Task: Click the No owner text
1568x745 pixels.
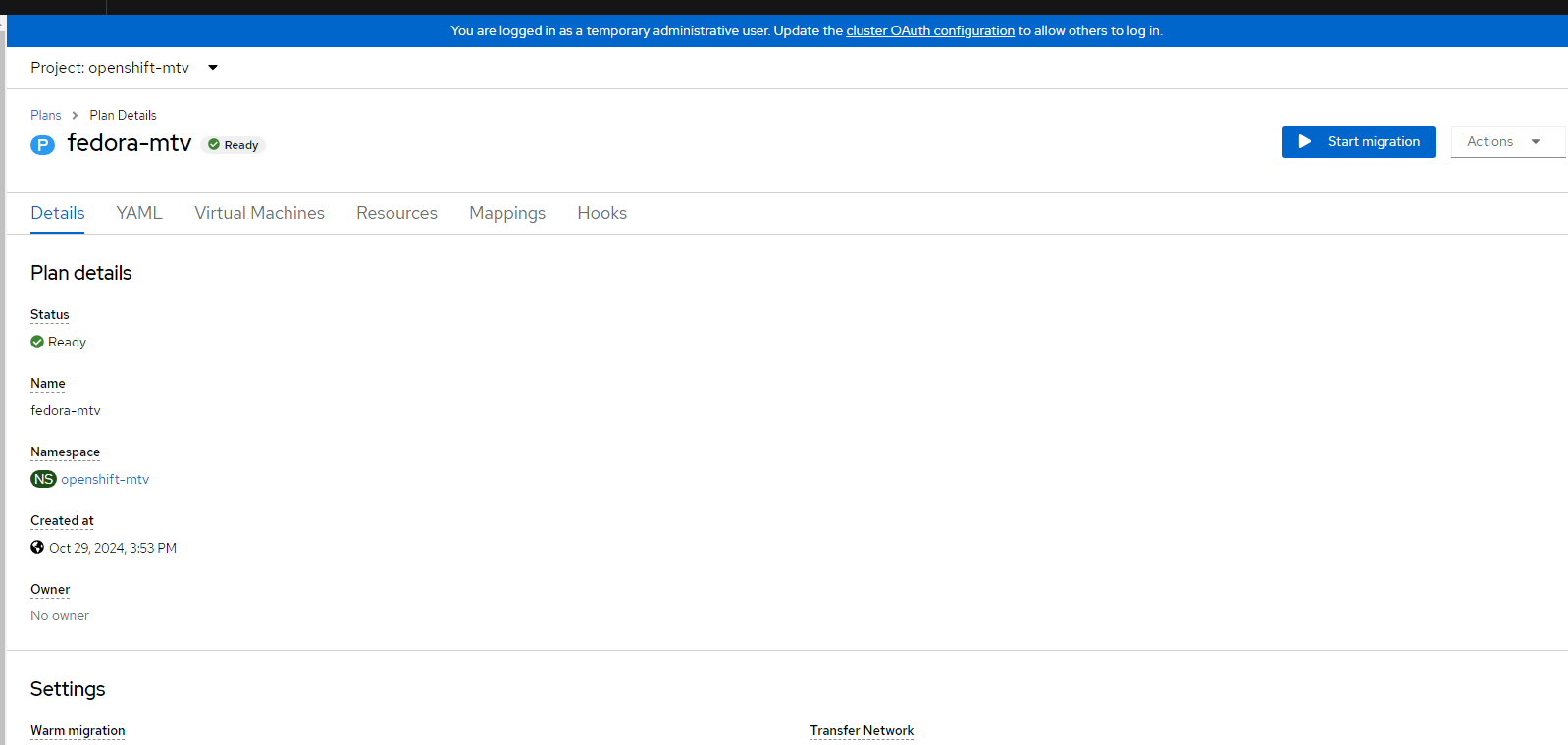Action: coord(60,615)
